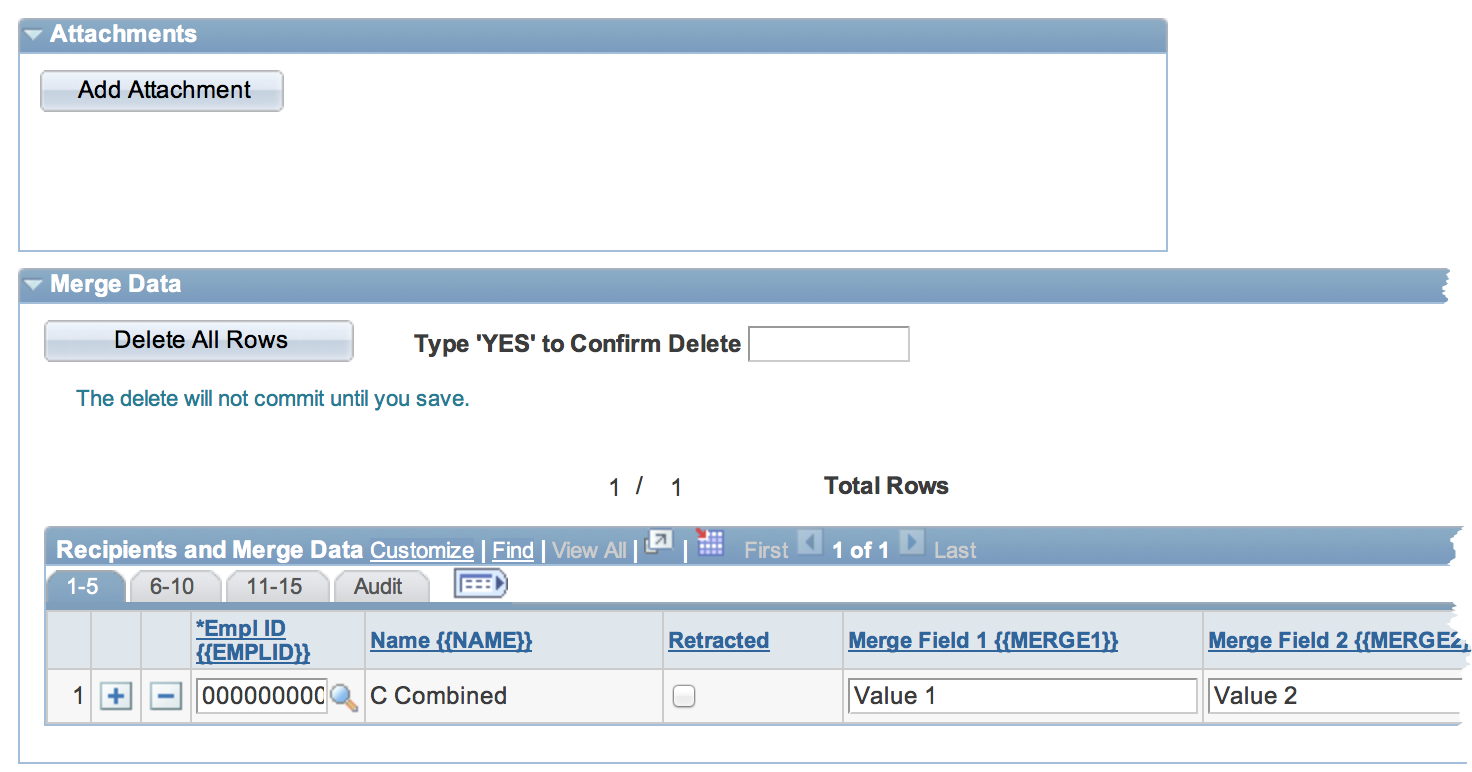
Task: Sort by Merge Field 1 column header
Action: click(x=983, y=641)
